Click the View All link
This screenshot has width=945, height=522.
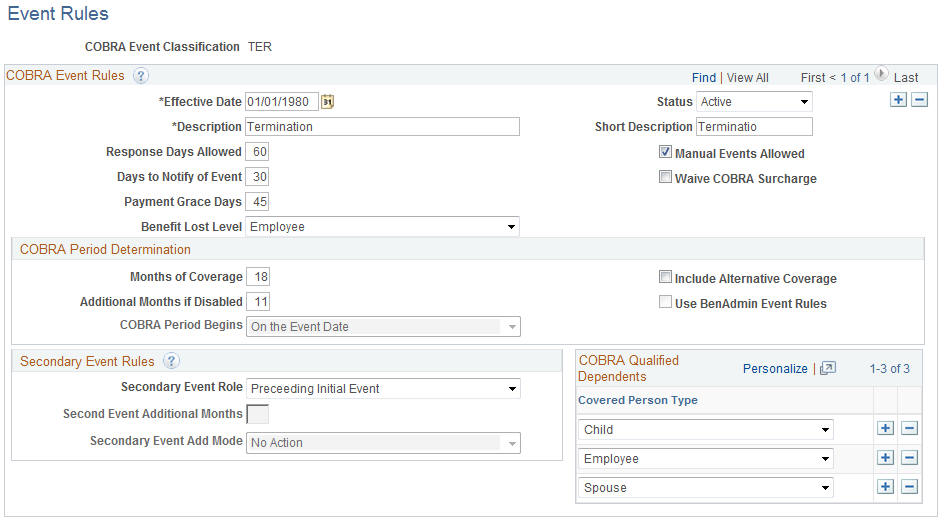click(x=747, y=78)
